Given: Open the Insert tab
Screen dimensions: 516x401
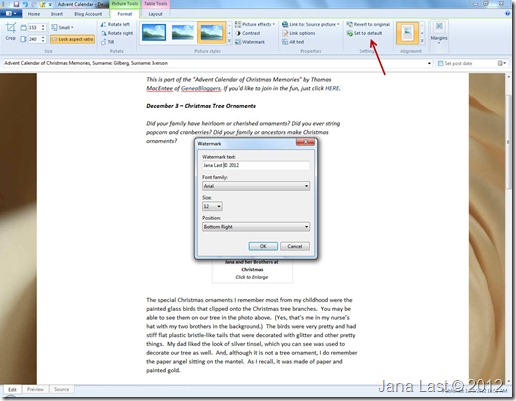Looking at the screenshot, I should pyautogui.click(x=57, y=14).
